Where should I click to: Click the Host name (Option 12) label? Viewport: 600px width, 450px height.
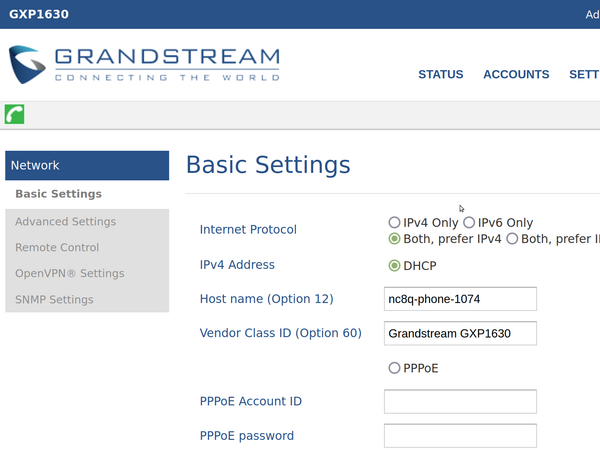[267, 299]
